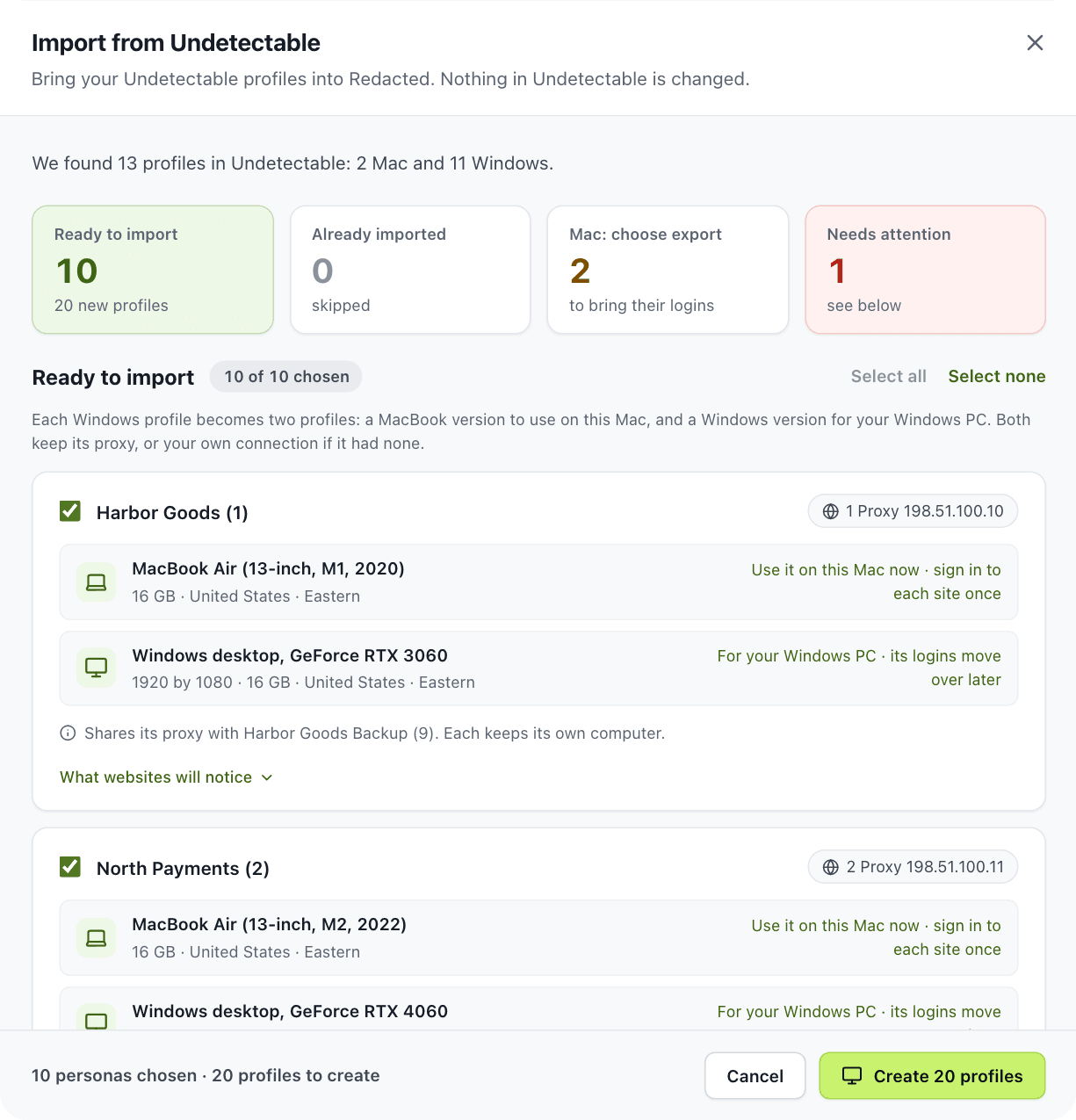Click the globe icon in Proxy 198.51.100.10 badge

[831, 511]
